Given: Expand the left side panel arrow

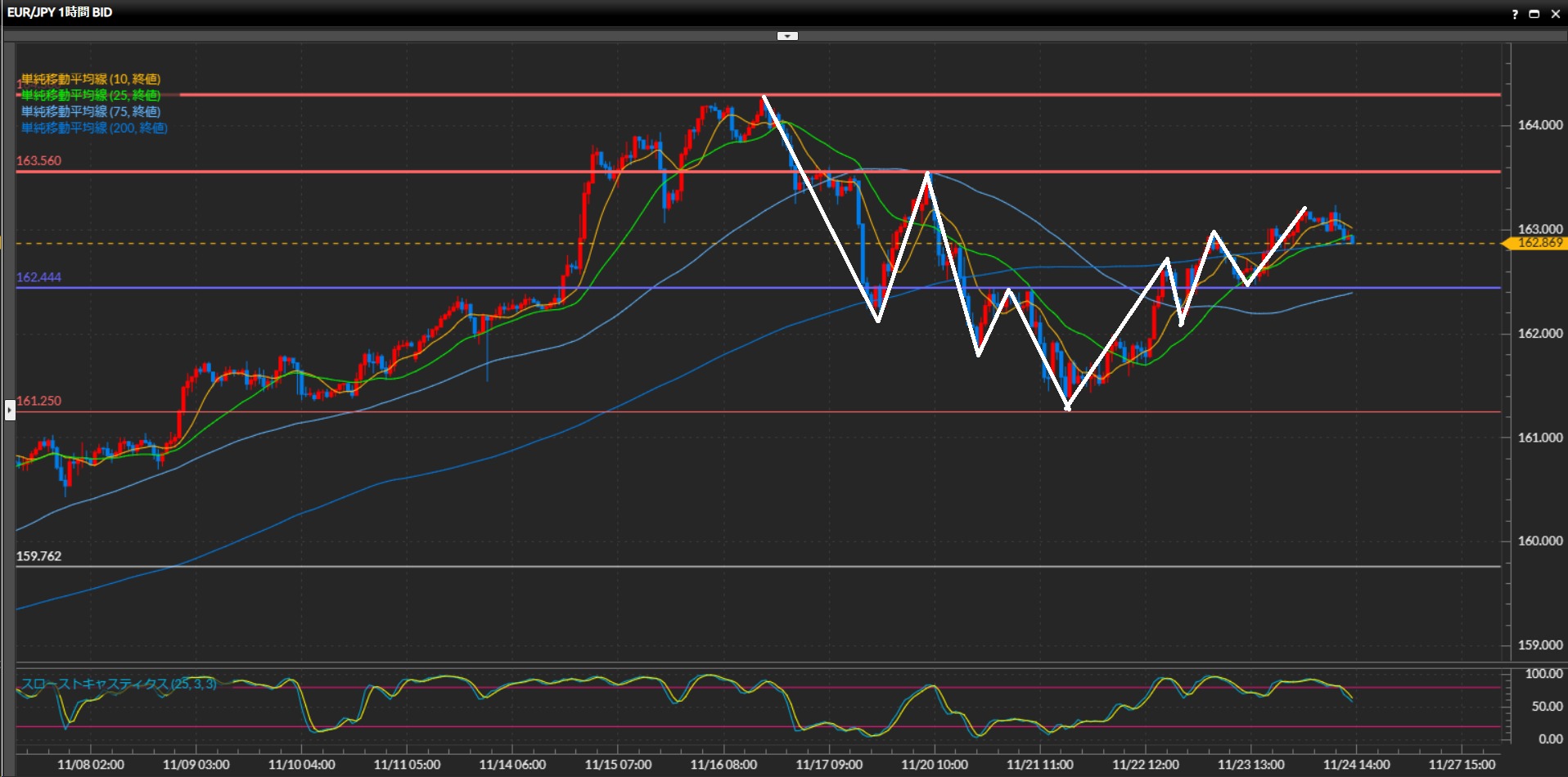Looking at the screenshot, I should point(10,410).
